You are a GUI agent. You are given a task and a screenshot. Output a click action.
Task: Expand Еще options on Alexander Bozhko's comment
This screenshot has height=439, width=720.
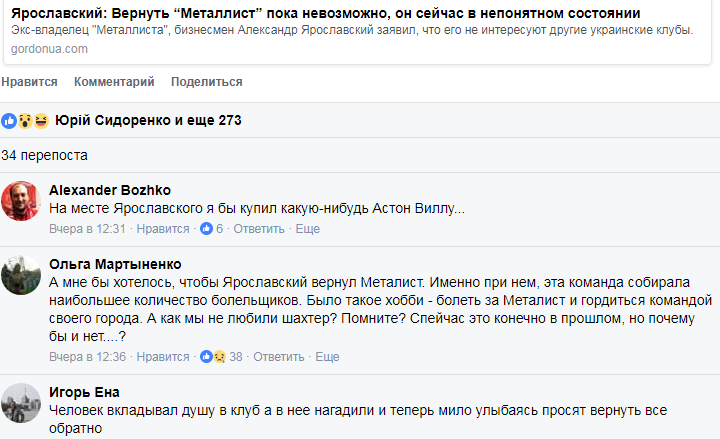point(308,229)
